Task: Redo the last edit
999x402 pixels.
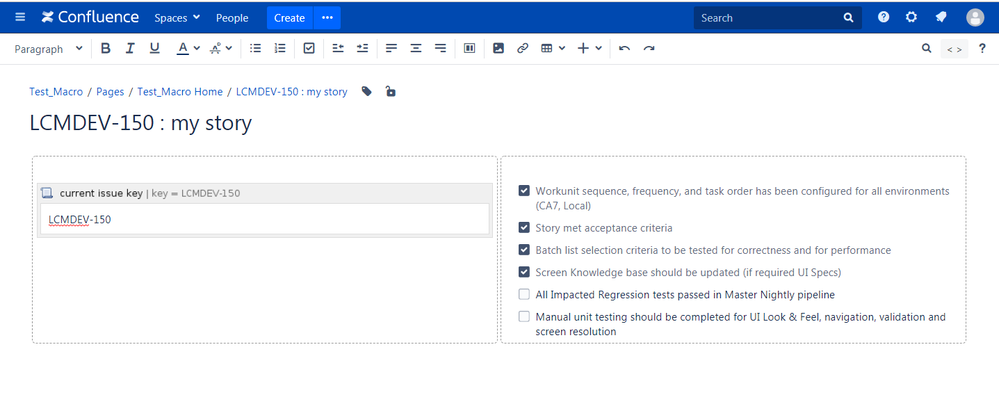Action: click(x=649, y=48)
